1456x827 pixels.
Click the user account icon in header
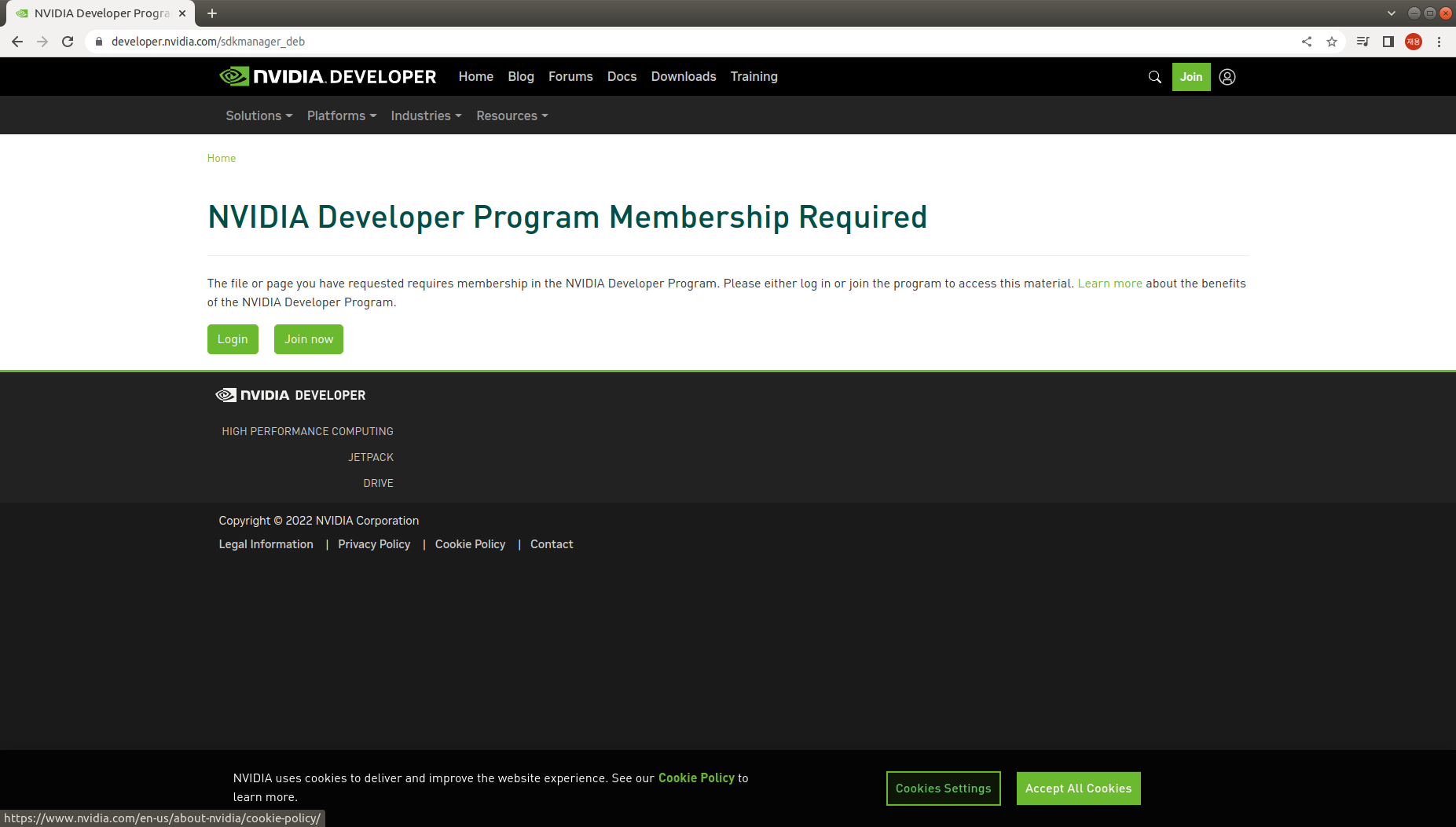pos(1227,77)
